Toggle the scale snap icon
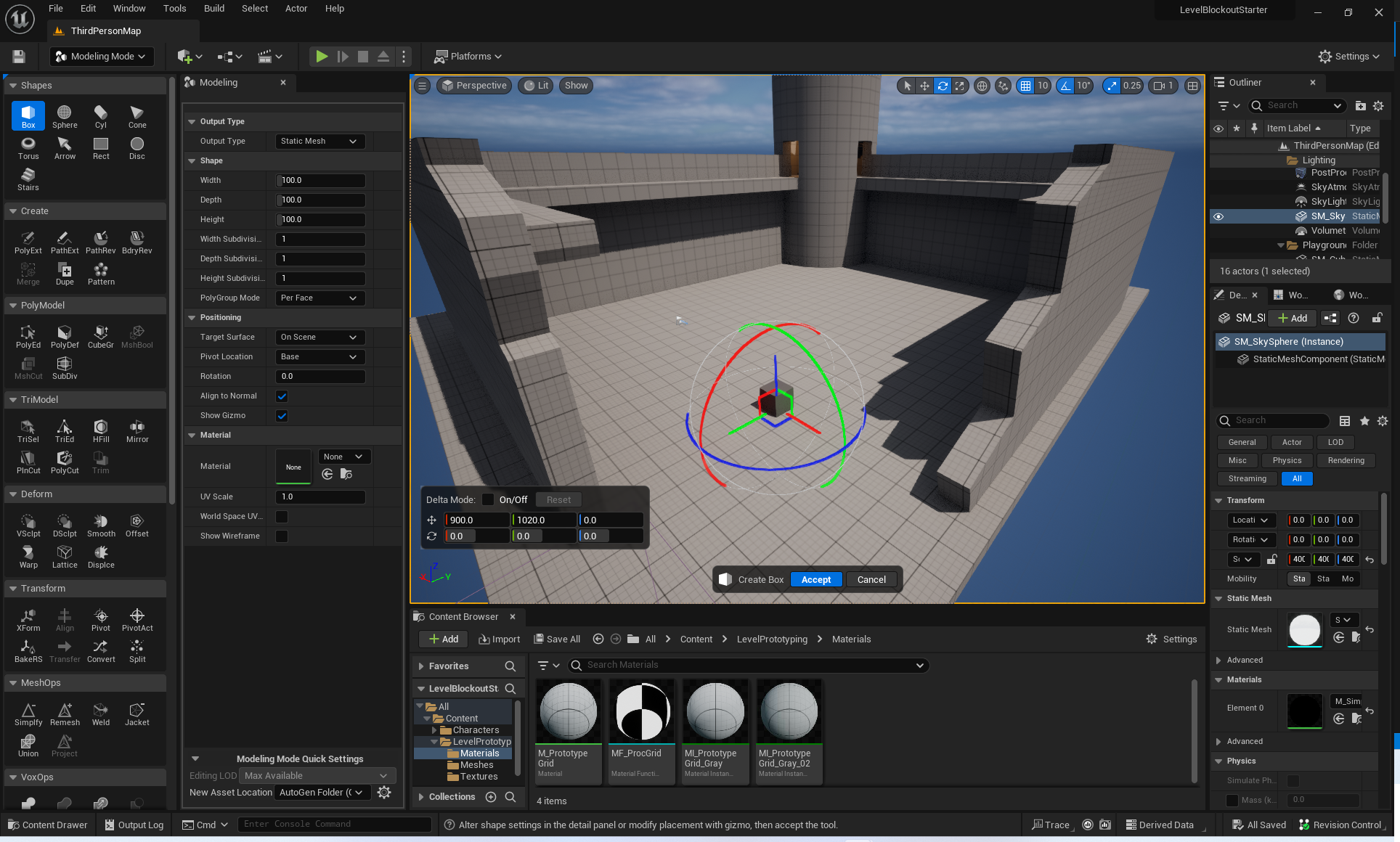Viewport: 1400px width, 842px height. 1112,86
